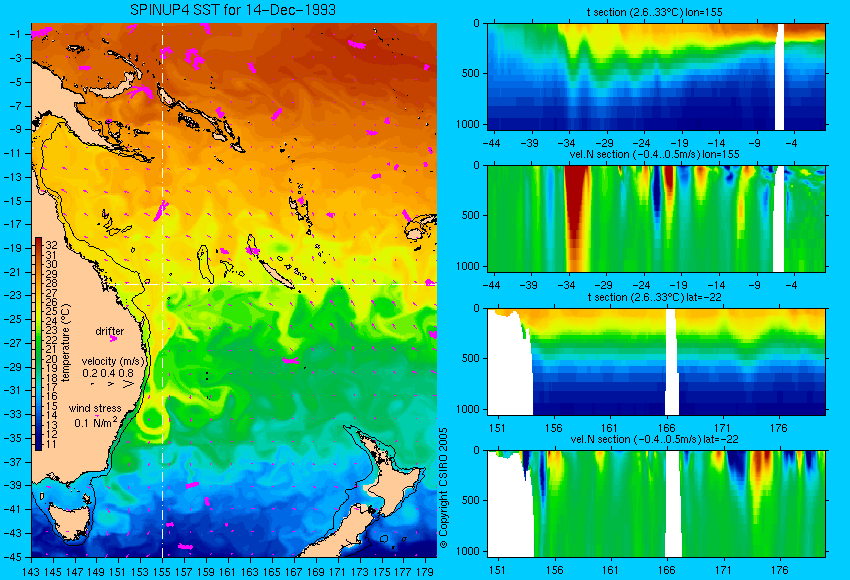The height and width of the screenshot is (580, 850).
Task: Click the New Caledonia island on the SST map
Action: [x=276, y=273]
